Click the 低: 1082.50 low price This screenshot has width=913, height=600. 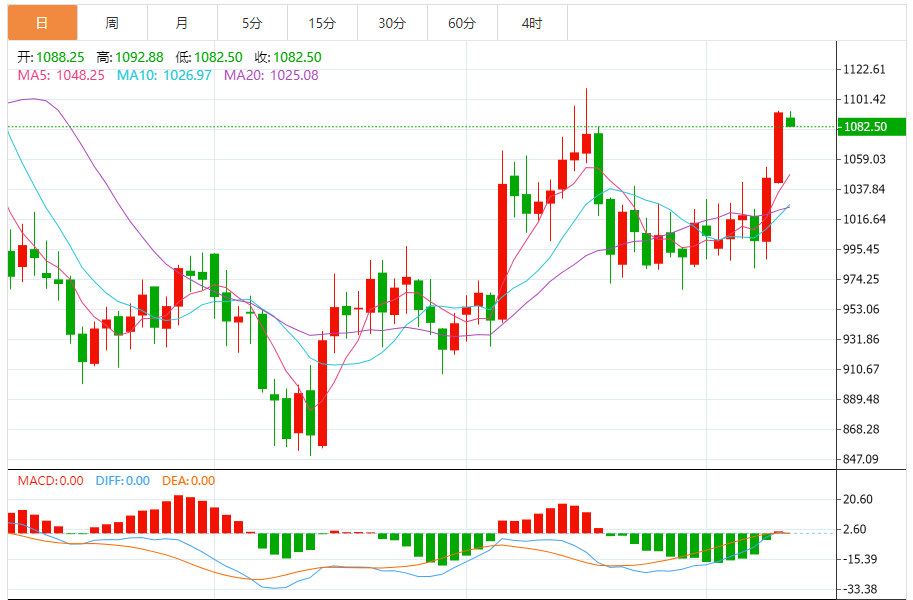coord(209,57)
